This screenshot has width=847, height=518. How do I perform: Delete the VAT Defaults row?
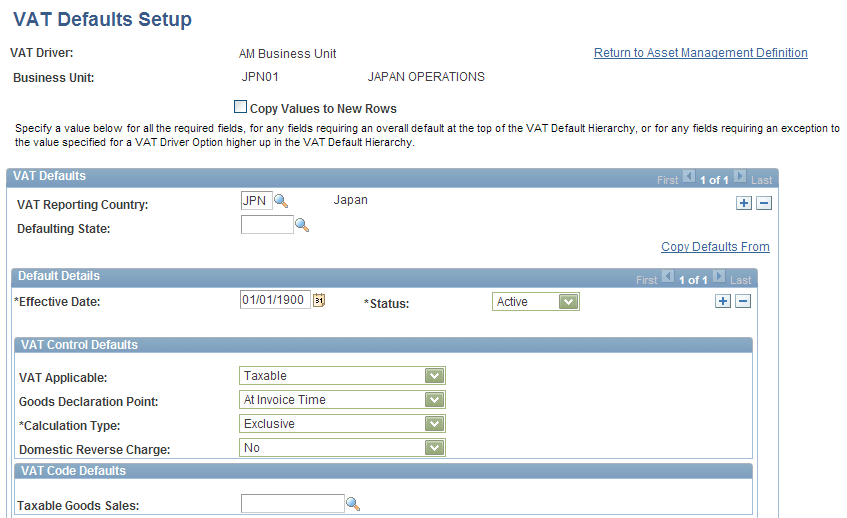point(764,203)
